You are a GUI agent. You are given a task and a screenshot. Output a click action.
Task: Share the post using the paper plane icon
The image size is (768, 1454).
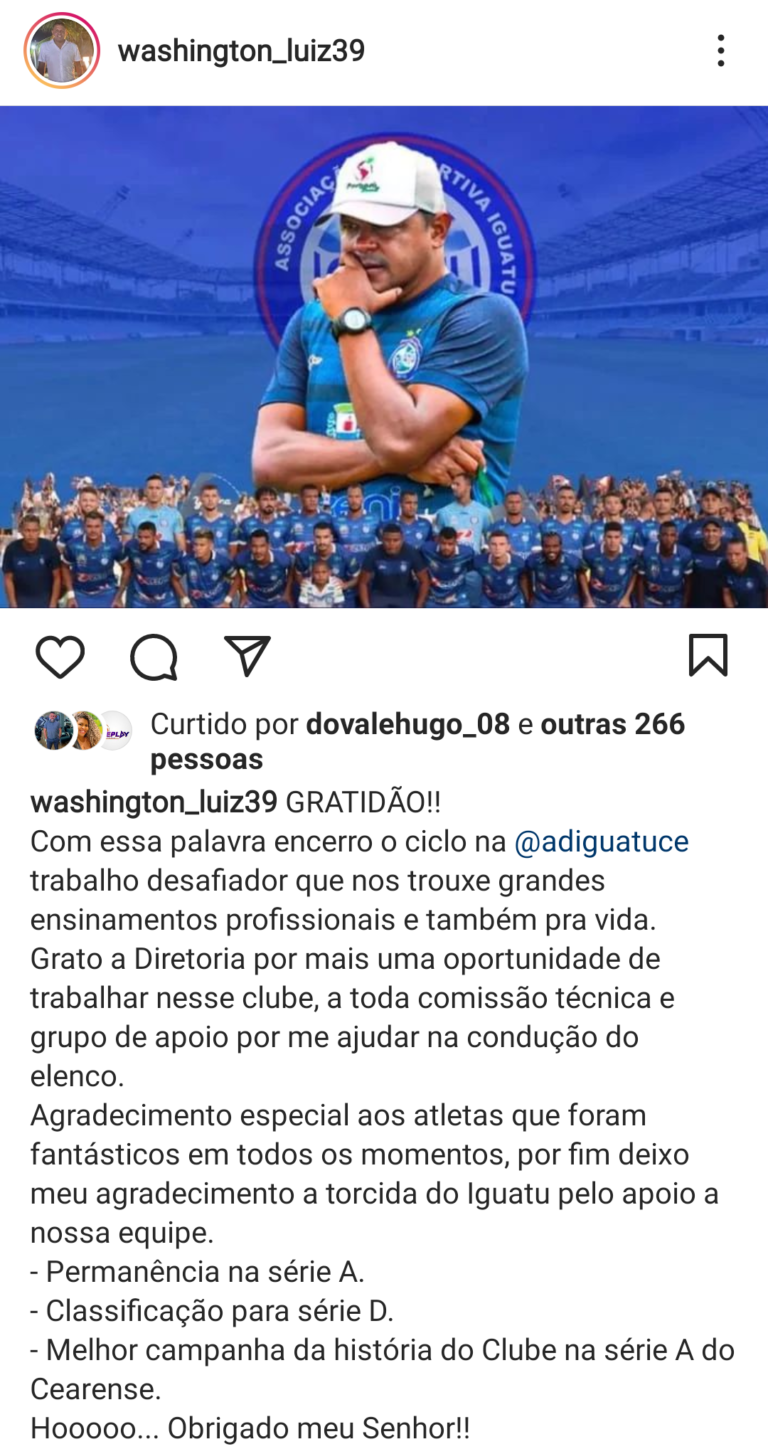[x=247, y=656]
